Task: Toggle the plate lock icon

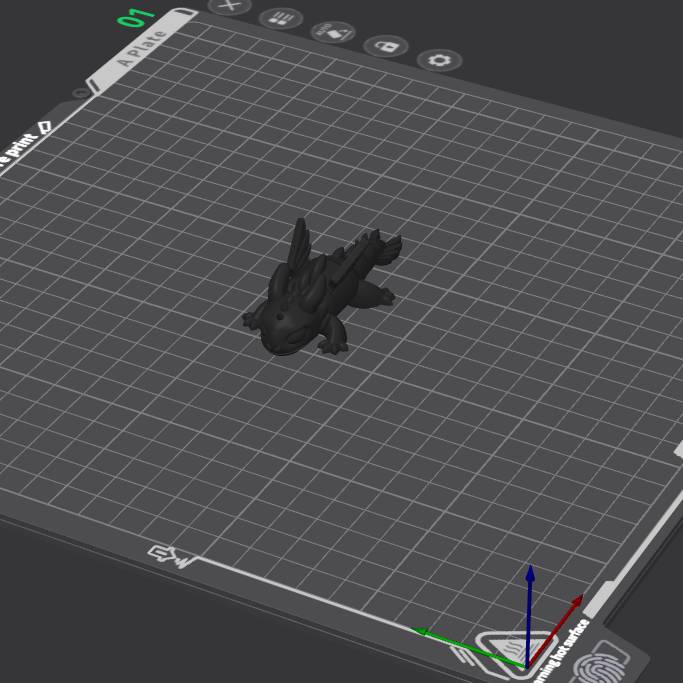Action: click(385, 46)
